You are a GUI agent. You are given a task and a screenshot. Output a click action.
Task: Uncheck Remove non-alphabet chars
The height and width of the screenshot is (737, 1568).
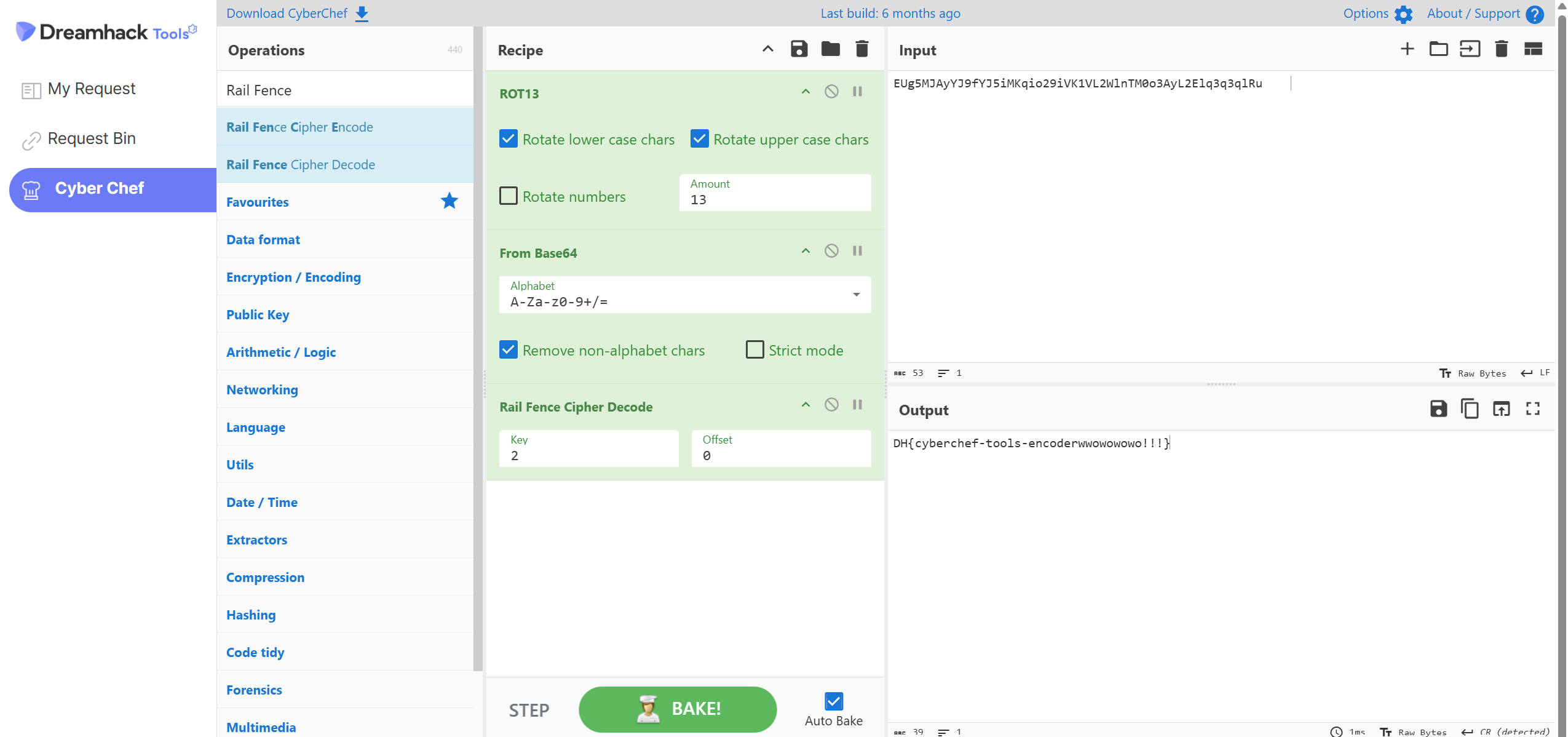click(x=509, y=350)
